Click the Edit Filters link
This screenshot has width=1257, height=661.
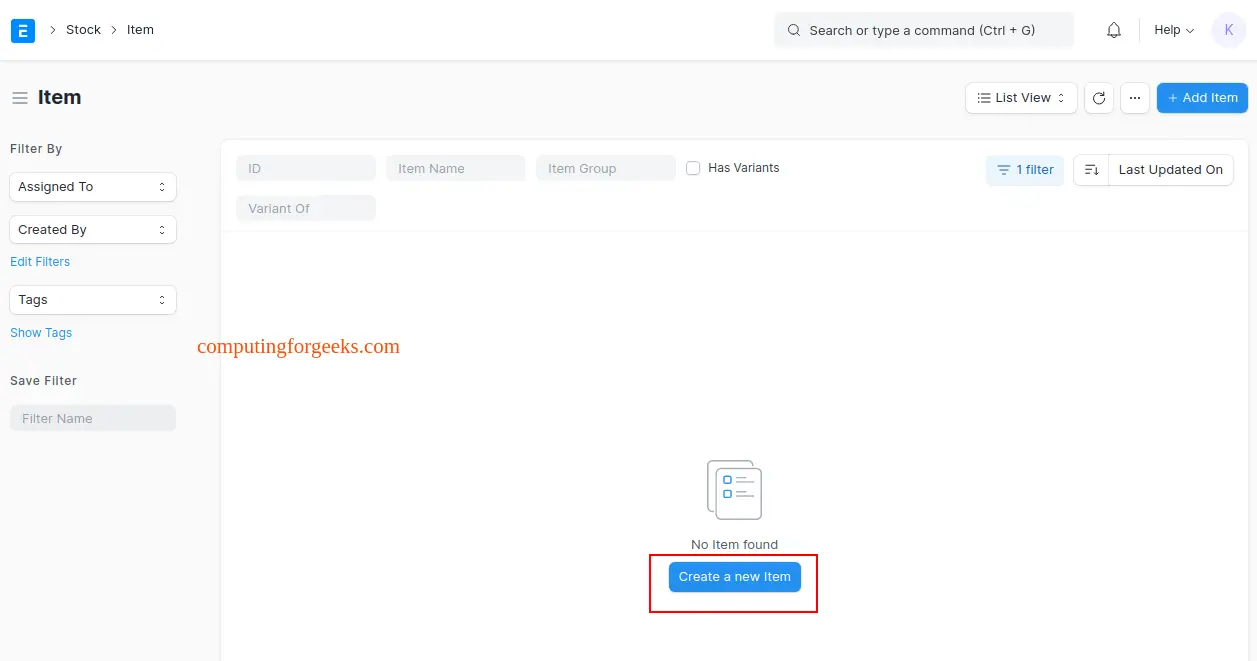(40, 261)
